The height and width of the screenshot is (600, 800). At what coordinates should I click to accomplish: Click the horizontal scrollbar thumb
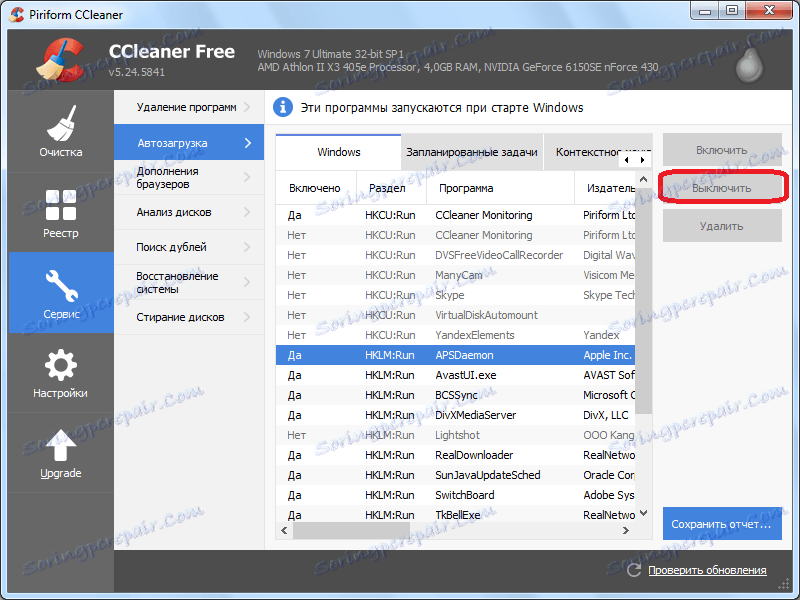click(x=351, y=531)
